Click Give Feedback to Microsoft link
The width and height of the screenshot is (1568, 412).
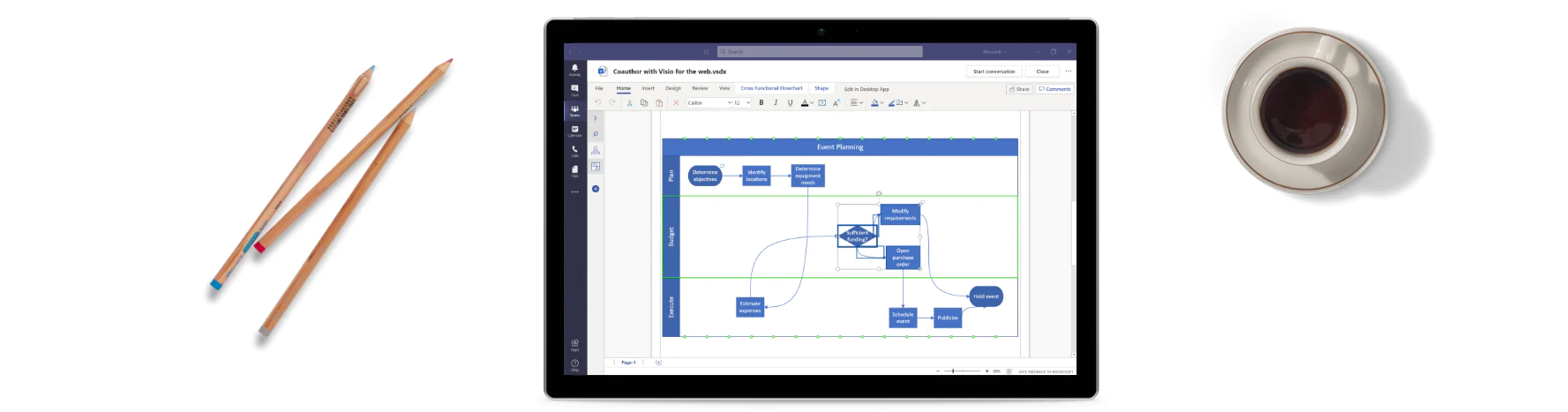click(x=1046, y=371)
